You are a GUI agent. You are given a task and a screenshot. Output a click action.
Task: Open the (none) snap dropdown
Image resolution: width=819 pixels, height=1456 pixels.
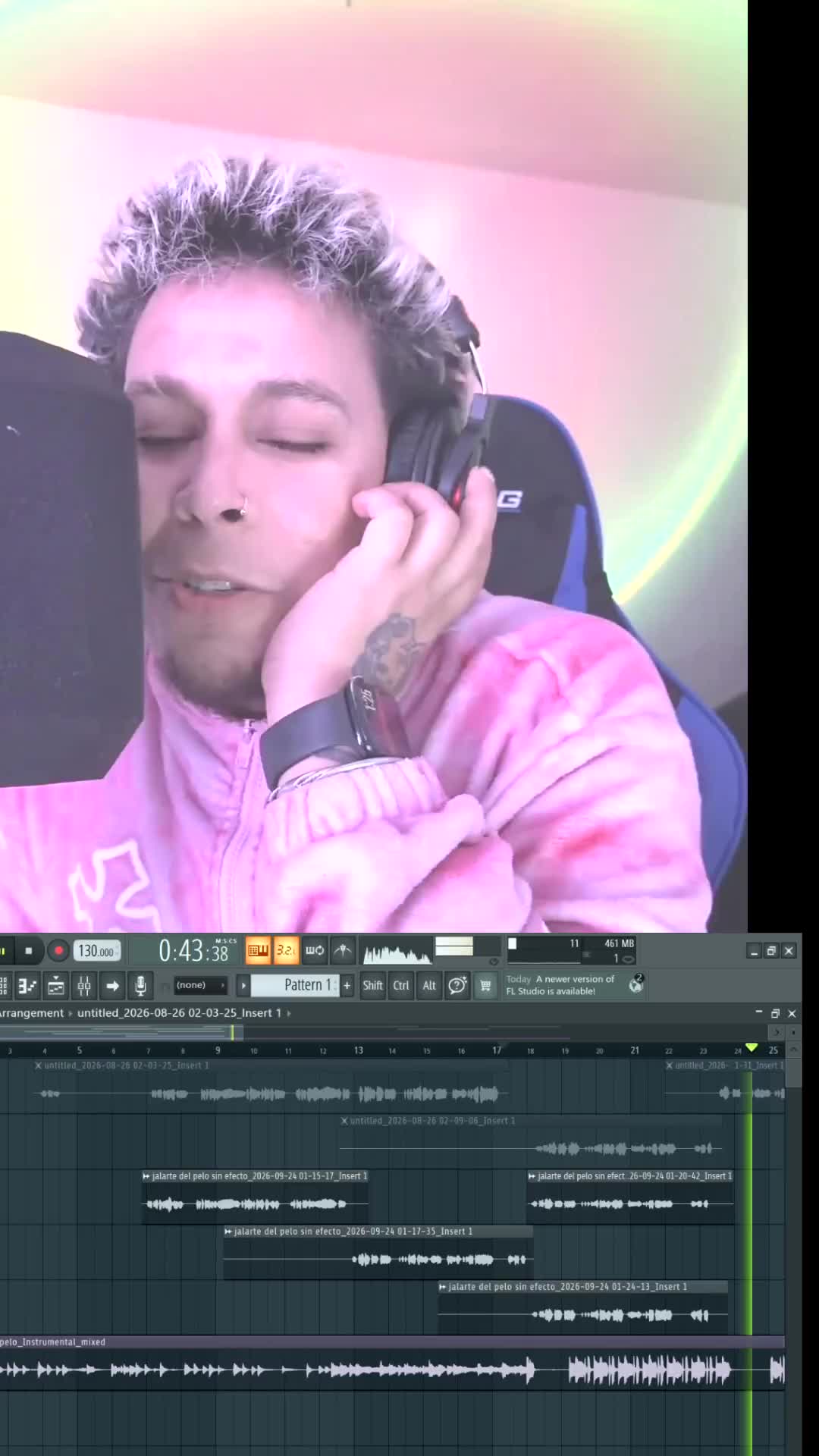tap(200, 985)
